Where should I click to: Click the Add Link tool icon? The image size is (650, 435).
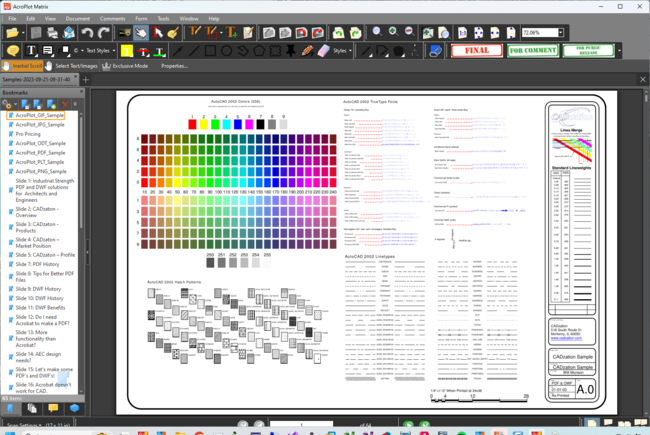[435, 51]
